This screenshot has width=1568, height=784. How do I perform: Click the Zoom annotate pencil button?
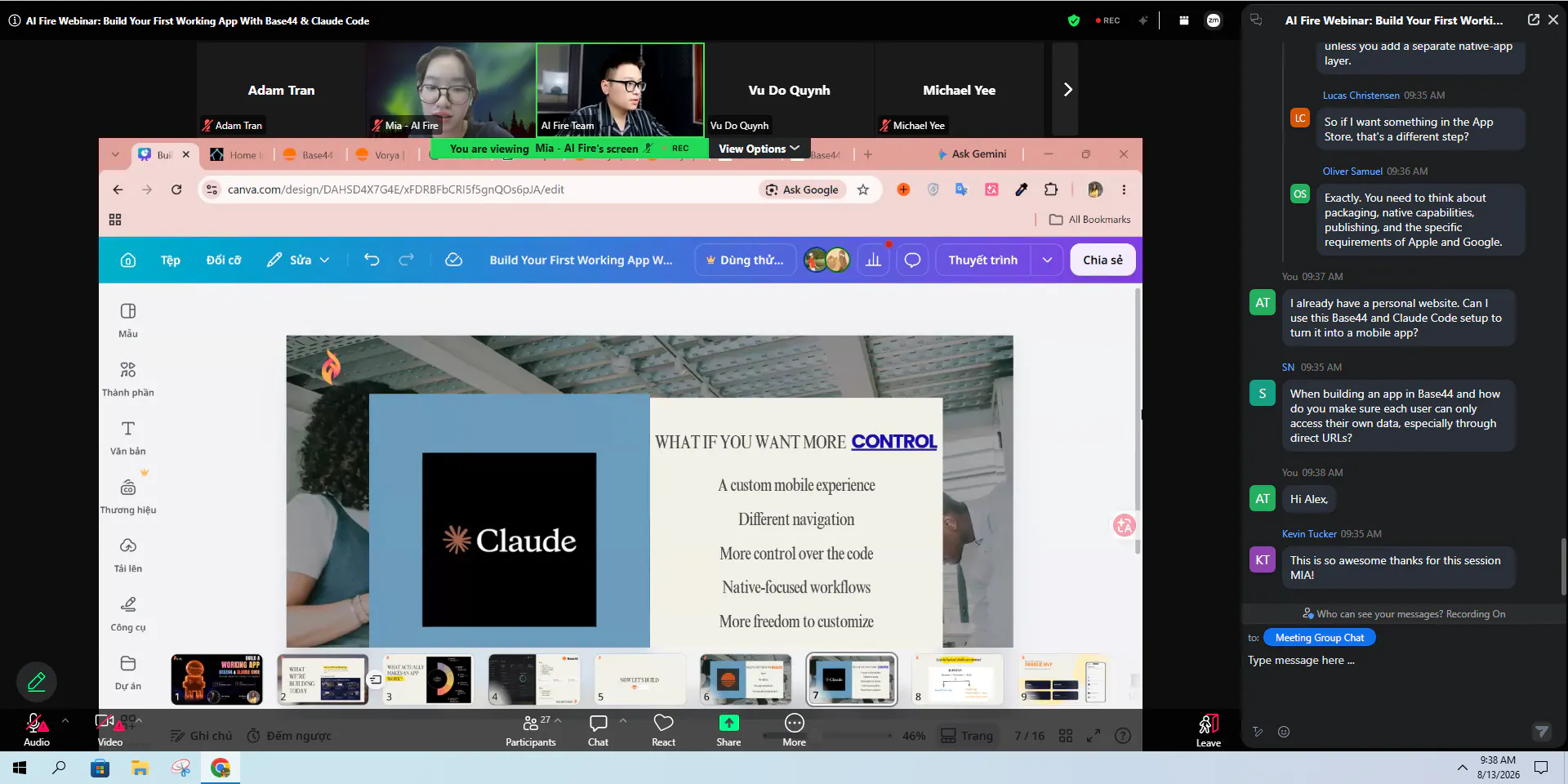(37, 682)
